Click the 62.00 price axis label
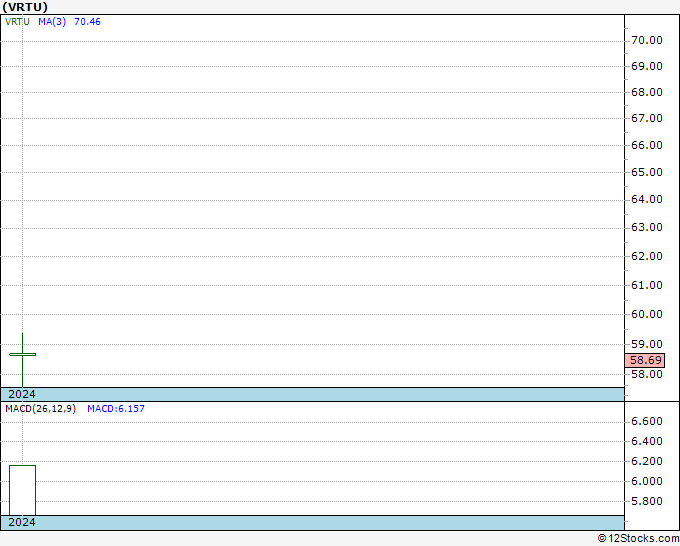Image resolution: width=680 pixels, height=546 pixels. tap(647, 256)
